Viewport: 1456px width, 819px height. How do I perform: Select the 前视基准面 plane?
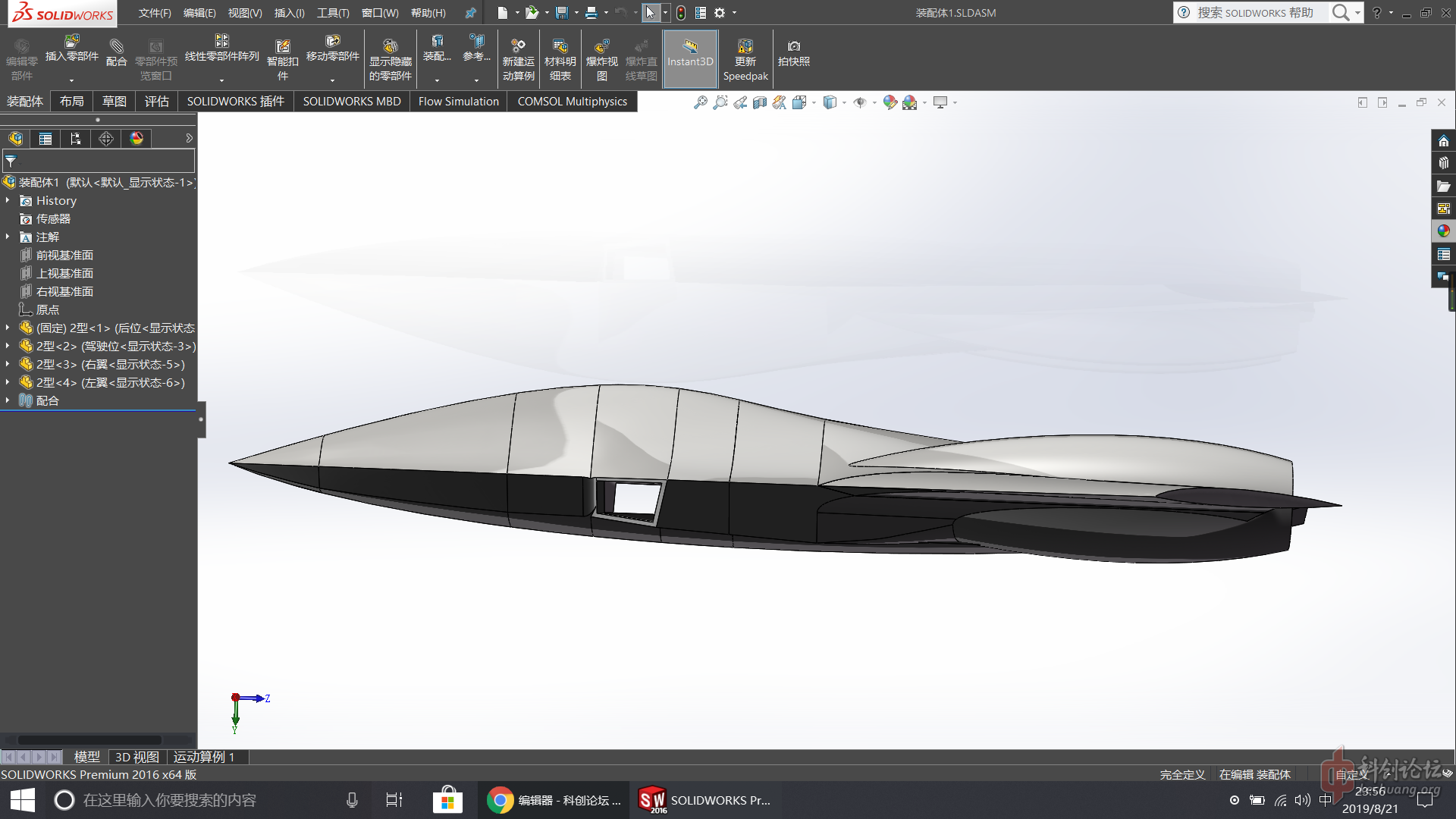pyautogui.click(x=64, y=255)
